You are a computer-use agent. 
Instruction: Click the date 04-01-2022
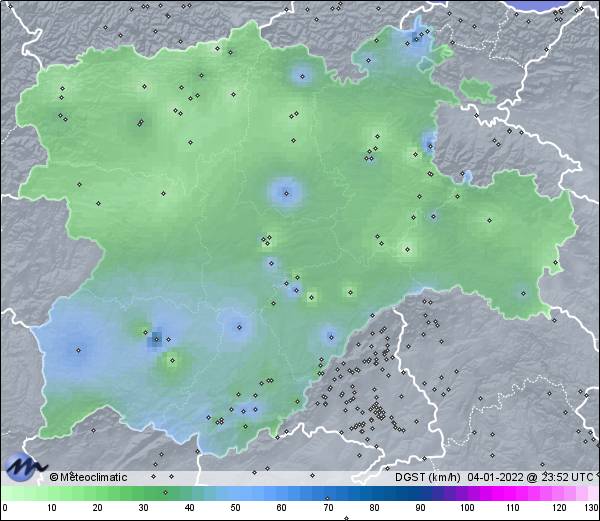495,477
